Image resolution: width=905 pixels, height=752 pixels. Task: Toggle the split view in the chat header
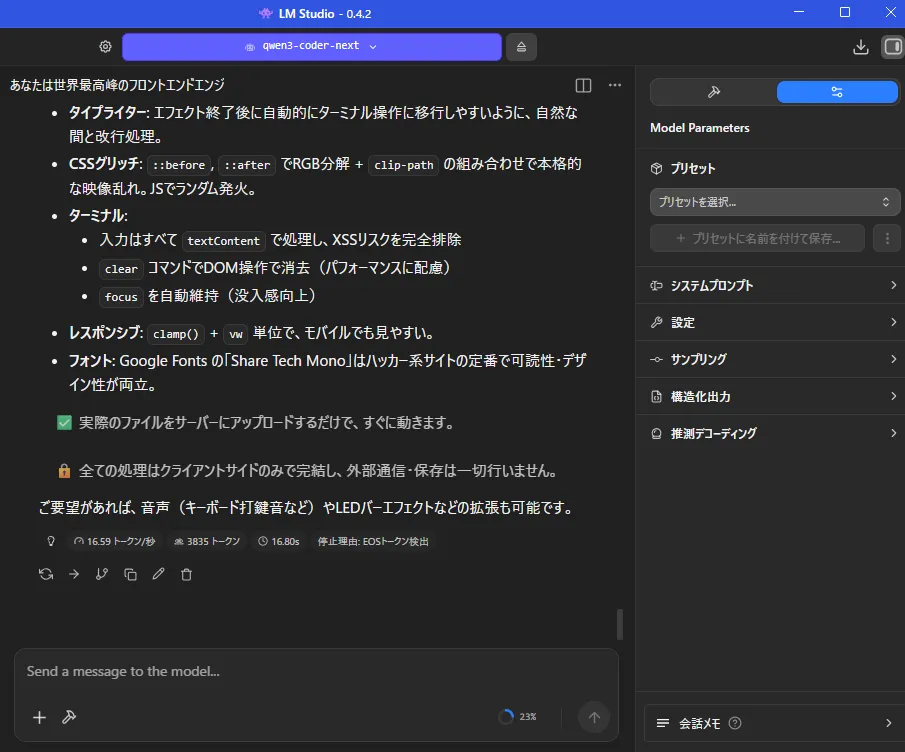(x=583, y=86)
